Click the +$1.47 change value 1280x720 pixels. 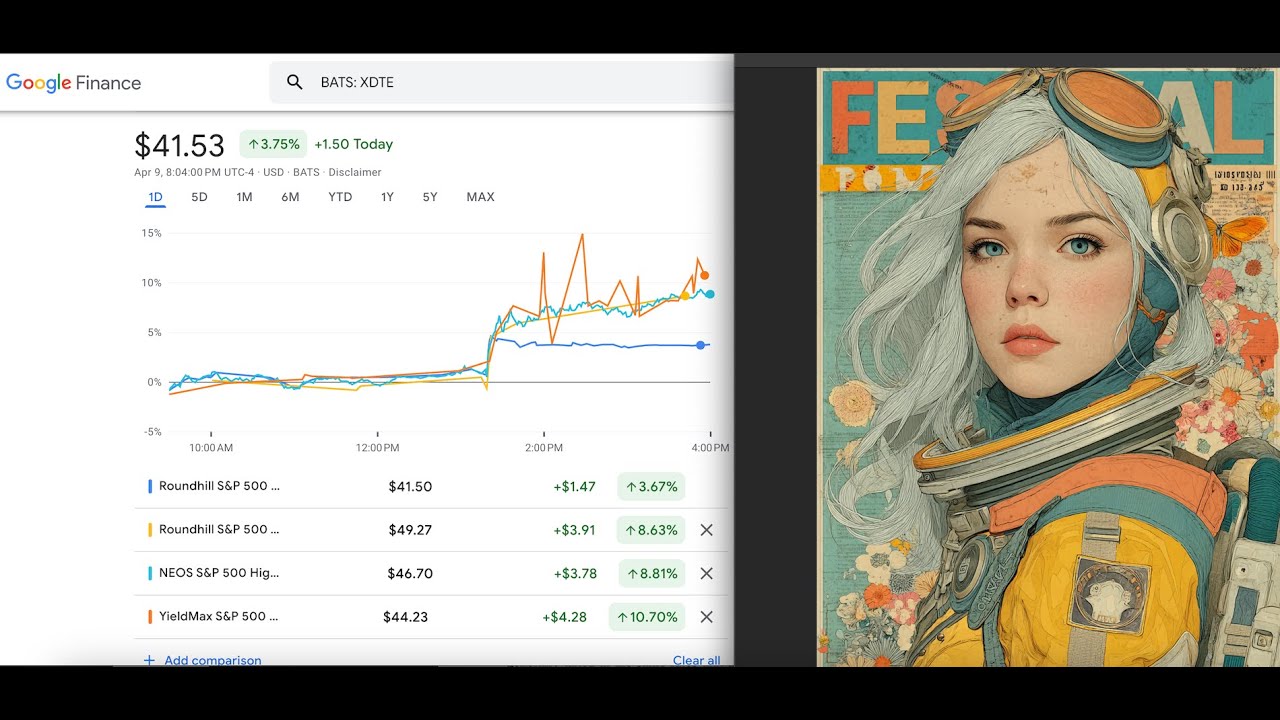[574, 487]
